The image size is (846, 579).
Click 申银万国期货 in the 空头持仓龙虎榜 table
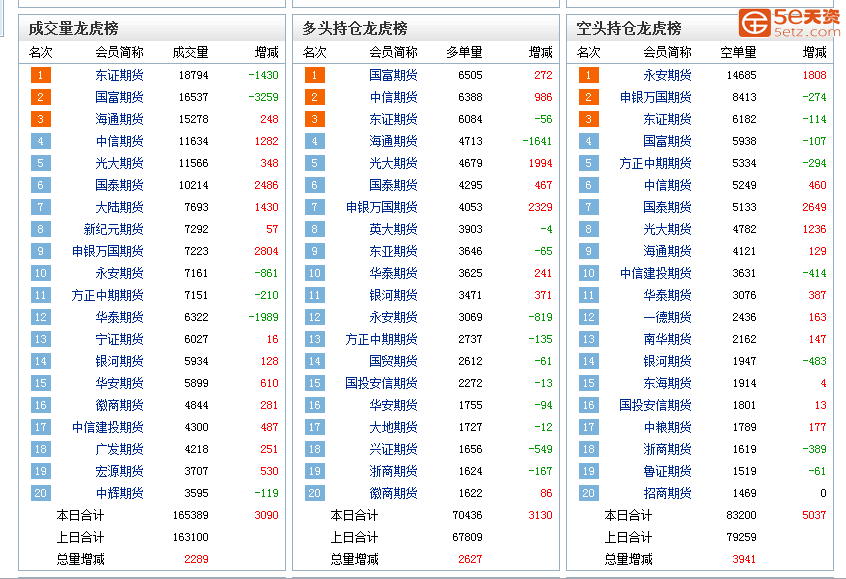click(x=656, y=97)
